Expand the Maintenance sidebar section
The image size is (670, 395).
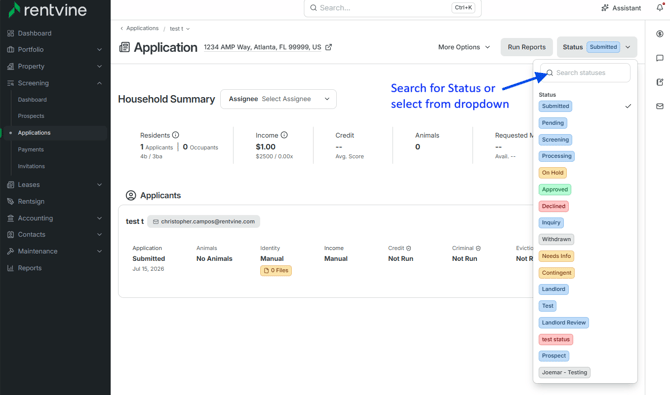(99, 251)
